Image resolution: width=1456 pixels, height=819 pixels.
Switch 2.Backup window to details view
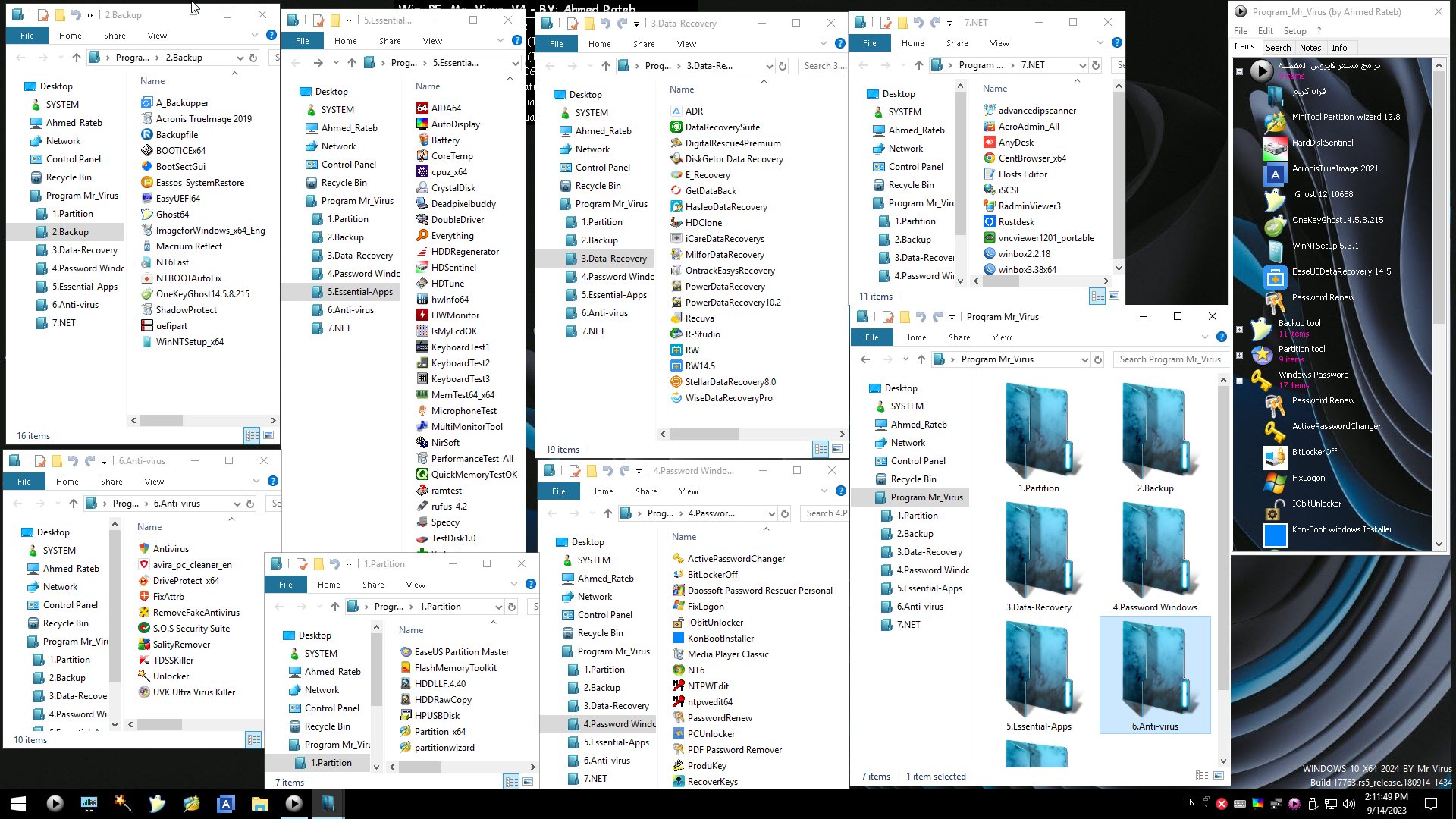pos(252,435)
